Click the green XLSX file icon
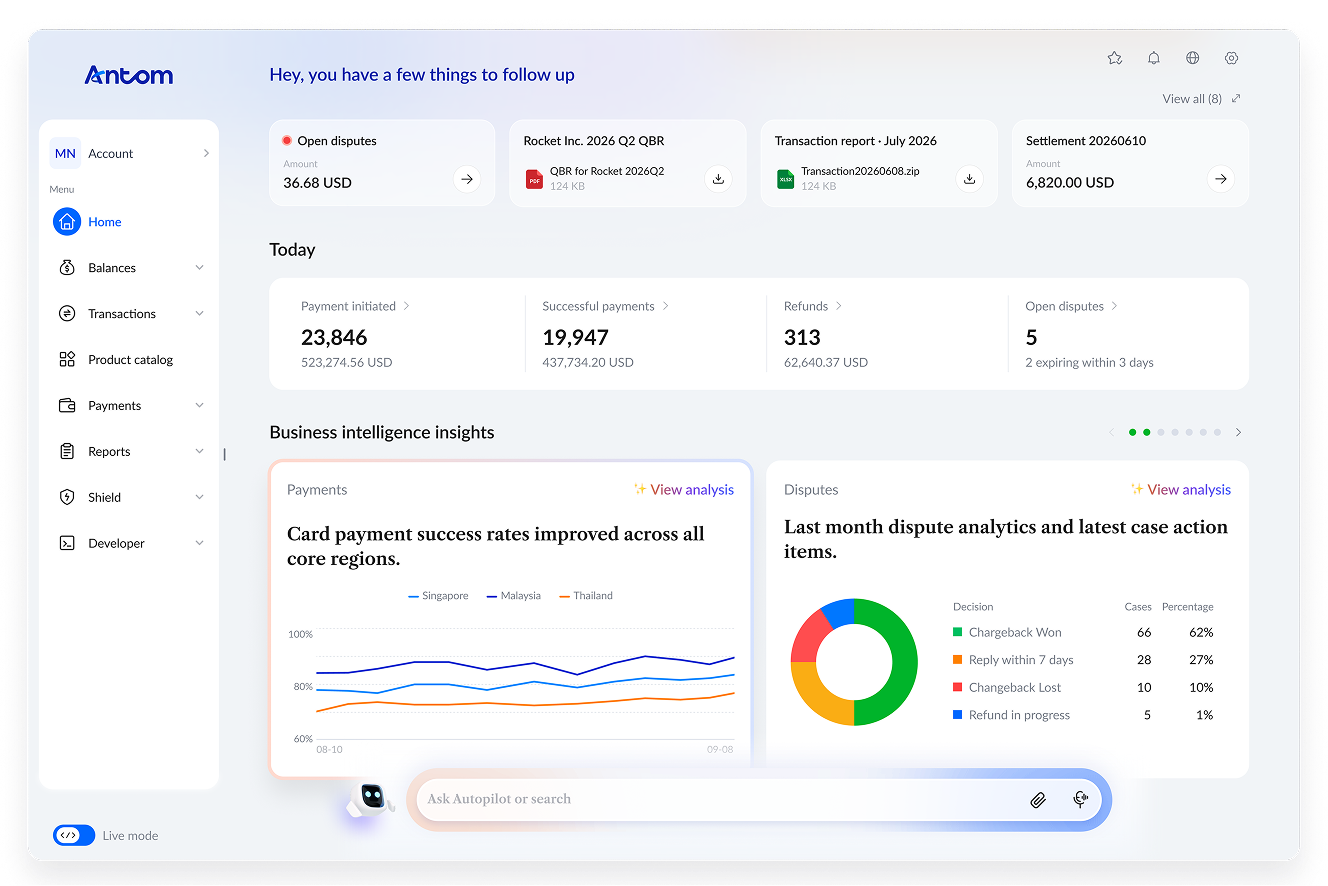Screen dimensions: 1328x886 click(x=786, y=179)
